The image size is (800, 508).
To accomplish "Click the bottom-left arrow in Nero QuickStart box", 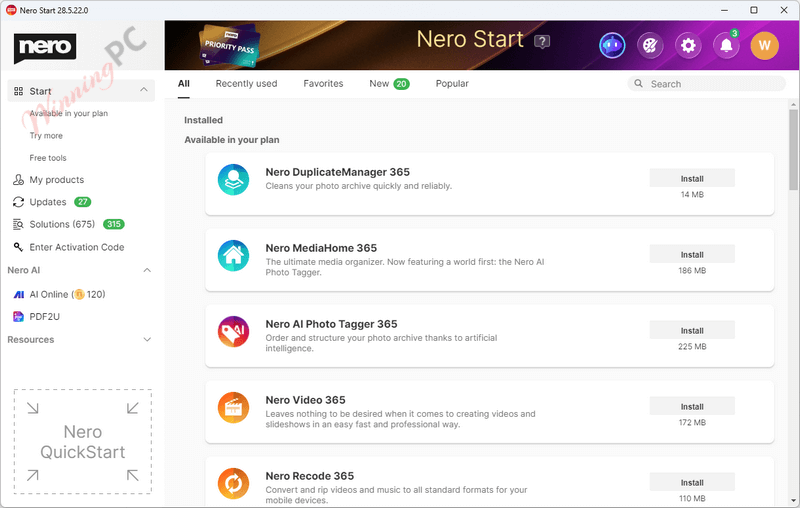I will [x=33, y=475].
